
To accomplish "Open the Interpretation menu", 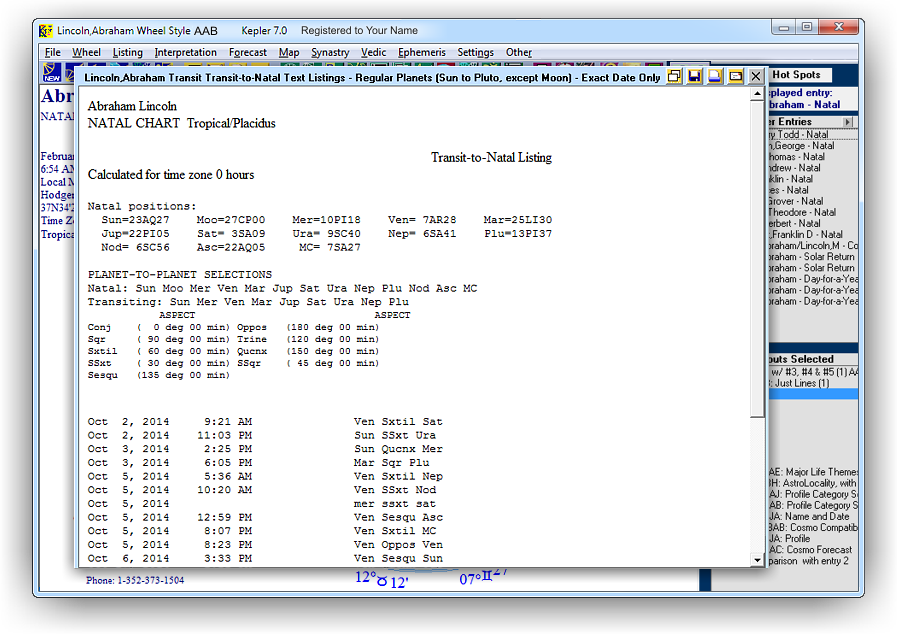I will pyautogui.click(x=185, y=53).
